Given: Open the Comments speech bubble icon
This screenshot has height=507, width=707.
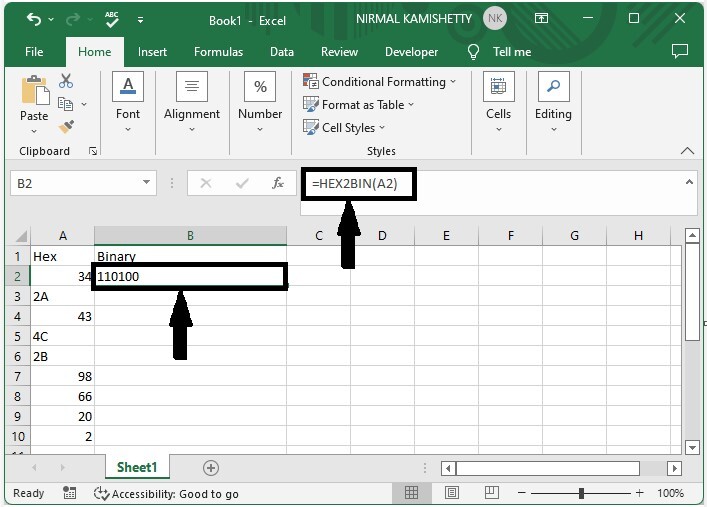Looking at the screenshot, I should pyautogui.click(x=679, y=51).
